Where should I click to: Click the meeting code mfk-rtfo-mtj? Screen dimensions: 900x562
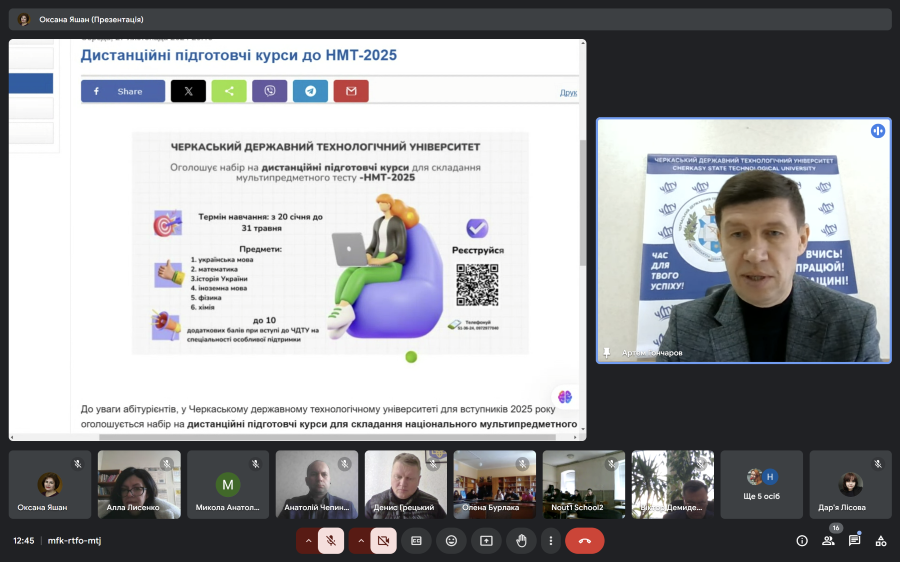point(74,541)
